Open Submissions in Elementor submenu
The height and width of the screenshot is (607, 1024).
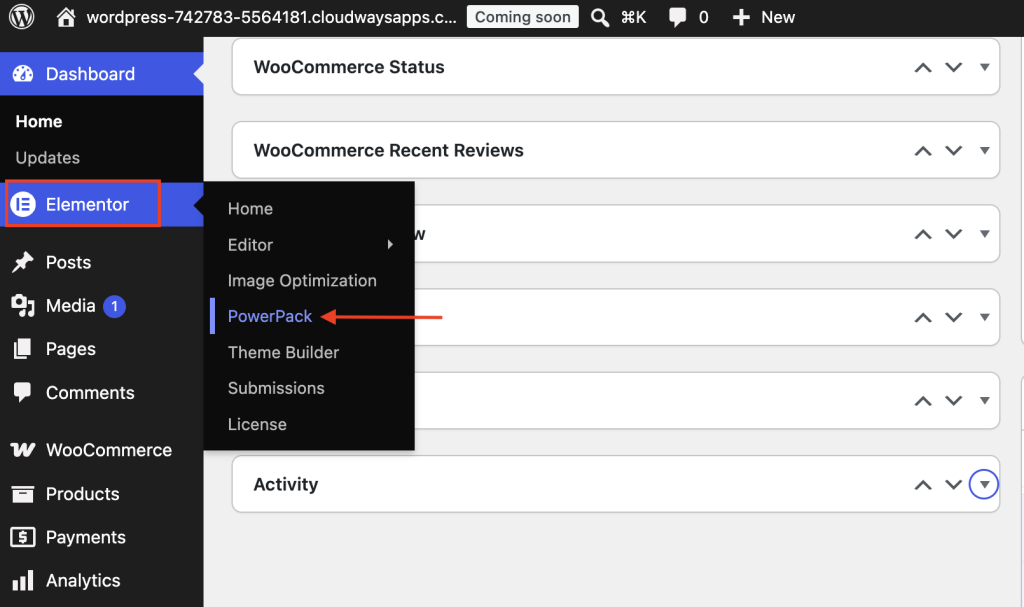coord(276,388)
